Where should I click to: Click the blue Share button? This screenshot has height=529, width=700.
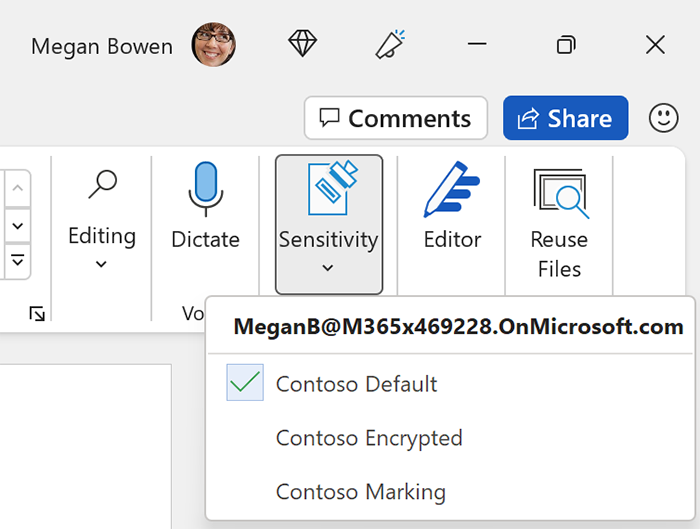pyautogui.click(x=565, y=118)
